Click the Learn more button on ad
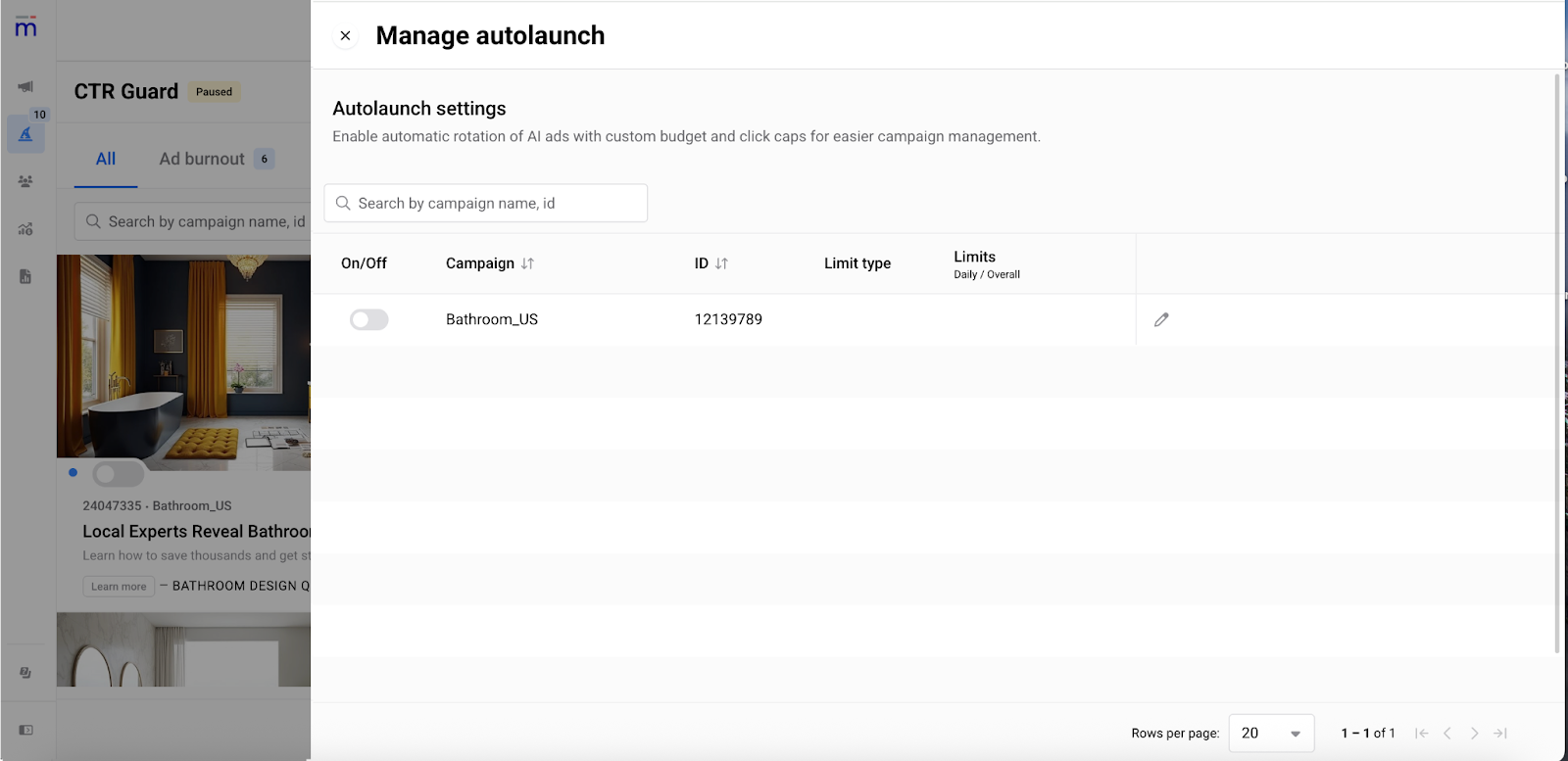 click(x=119, y=587)
